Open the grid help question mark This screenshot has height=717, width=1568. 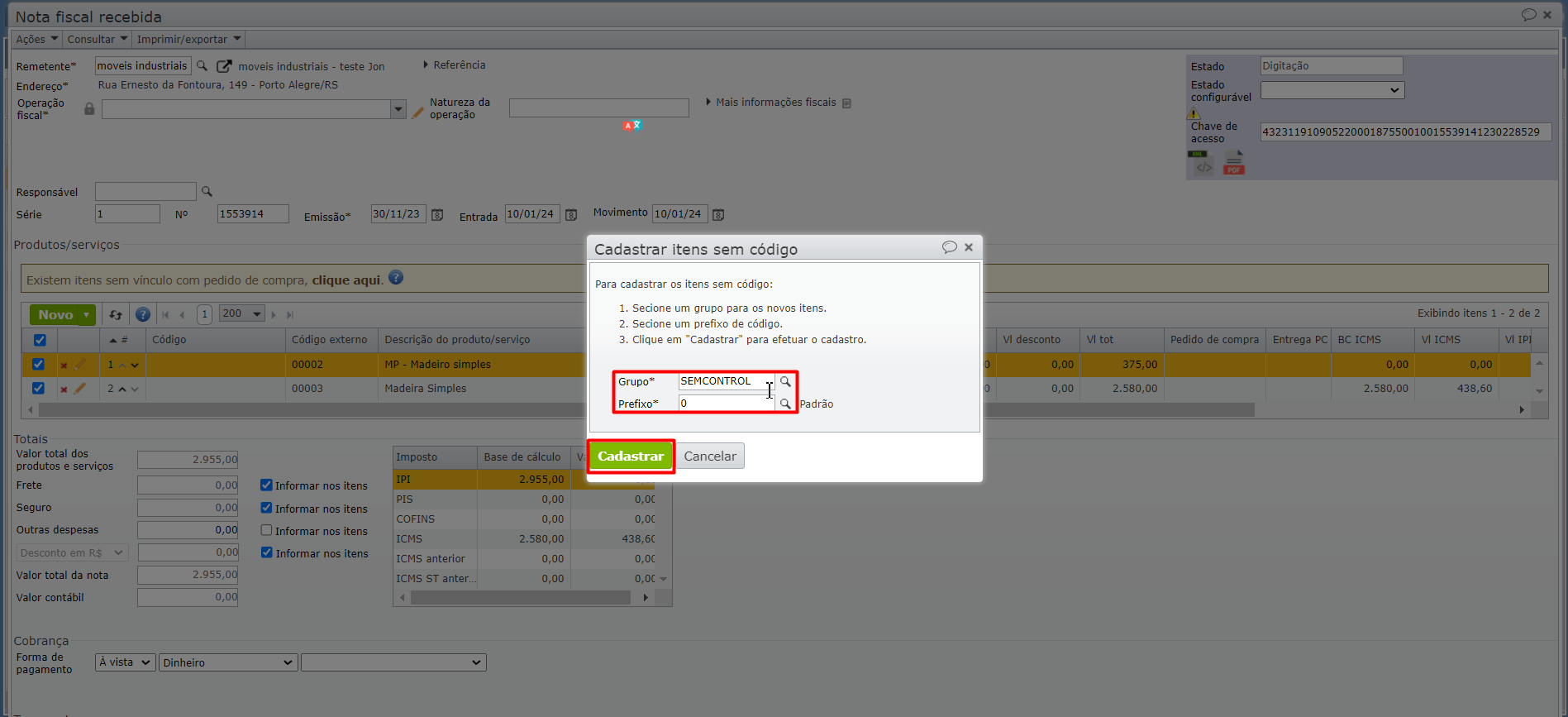pyautogui.click(x=143, y=314)
